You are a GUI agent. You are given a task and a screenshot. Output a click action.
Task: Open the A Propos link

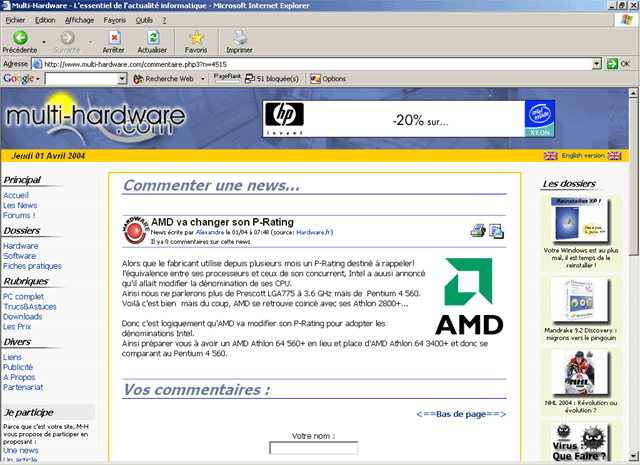19,377
